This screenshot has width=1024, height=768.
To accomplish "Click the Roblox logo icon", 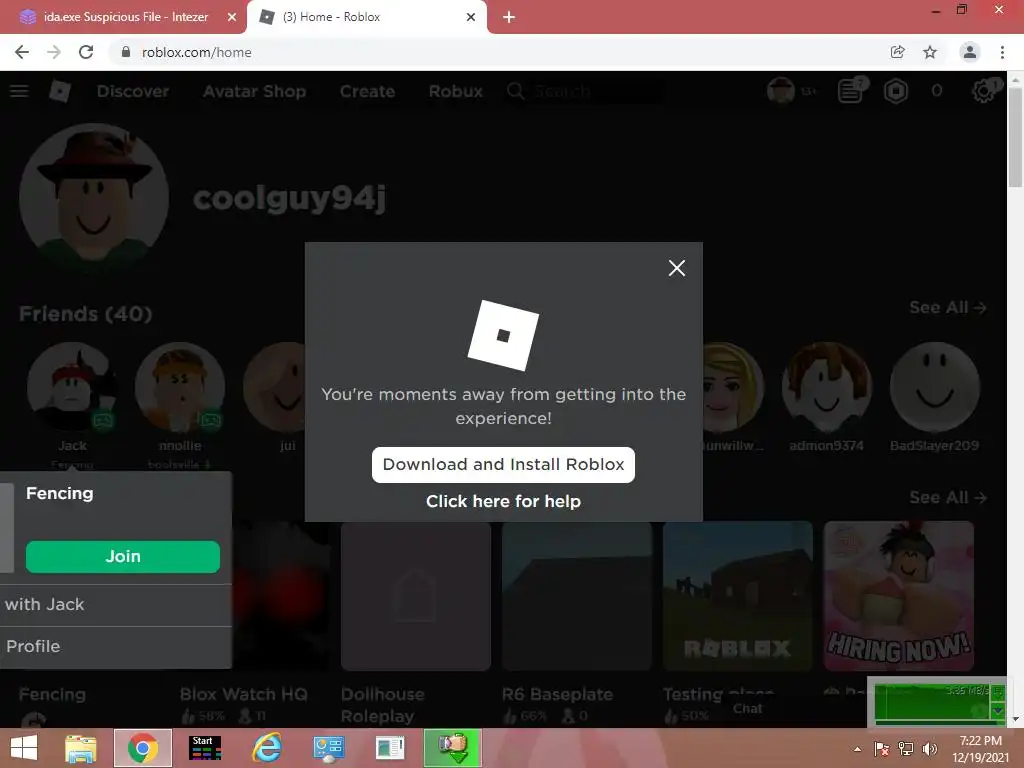I will [60, 91].
